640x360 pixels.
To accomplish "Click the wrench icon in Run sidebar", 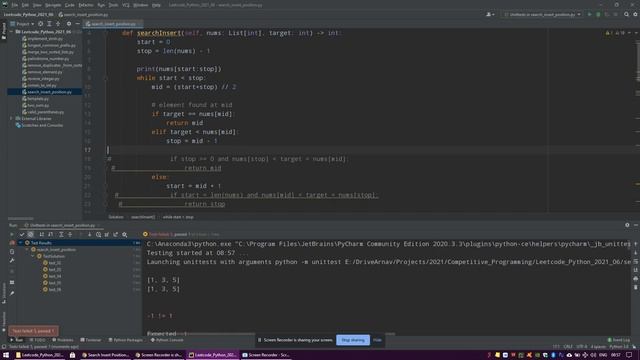I will point(12,260).
